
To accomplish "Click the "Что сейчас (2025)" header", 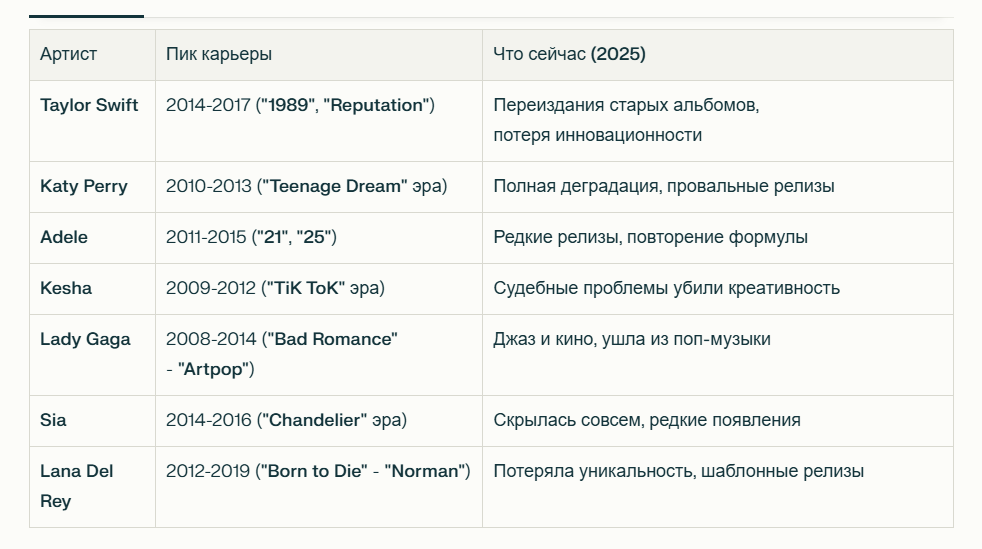I will pos(569,54).
